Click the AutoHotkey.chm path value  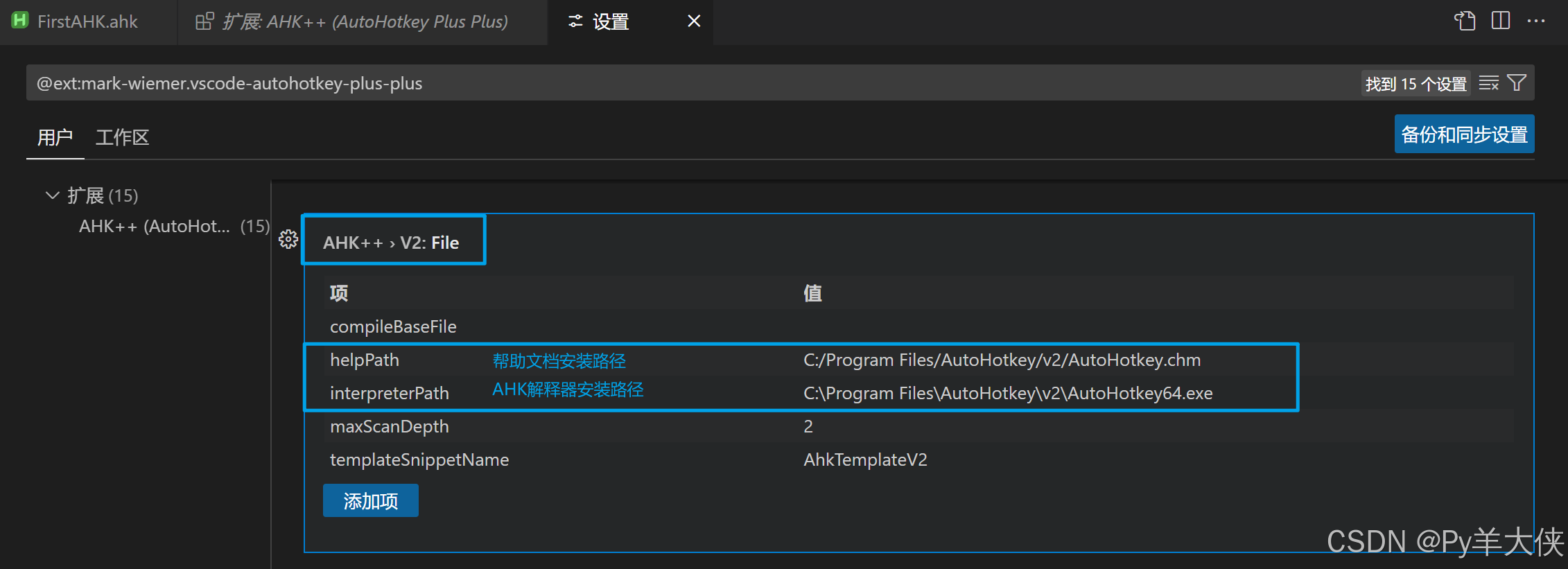point(1002,360)
